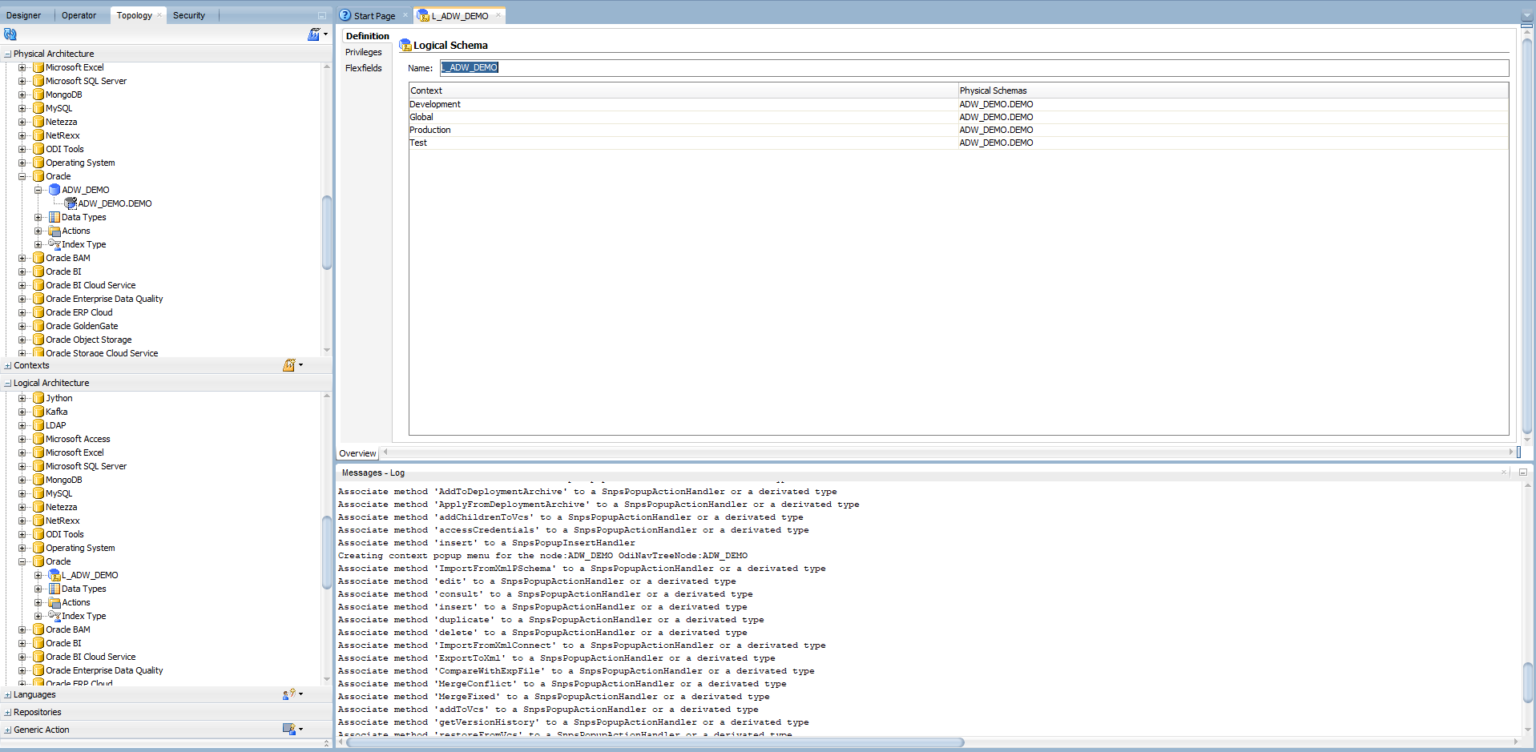Click the Data Types icon under Physical Architecture
Image resolution: width=1536 pixels, height=752 pixels.
click(54, 217)
